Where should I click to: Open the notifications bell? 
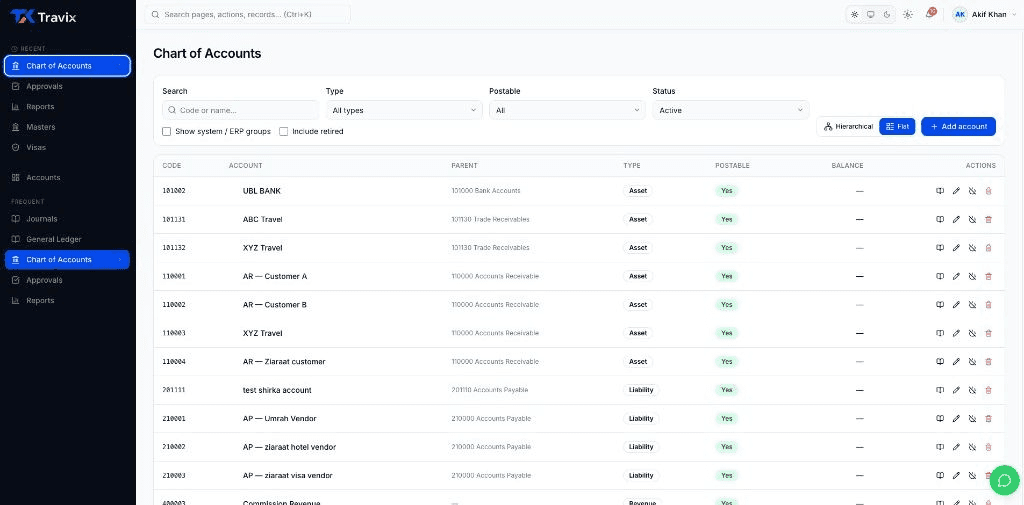(x=929, y=14)
